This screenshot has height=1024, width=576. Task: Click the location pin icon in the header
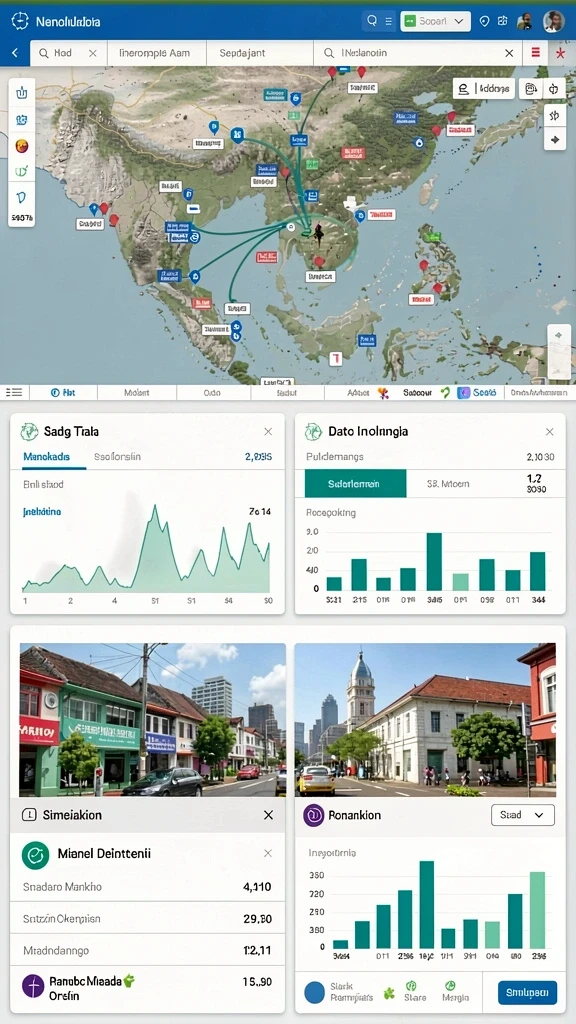point(484,21)
